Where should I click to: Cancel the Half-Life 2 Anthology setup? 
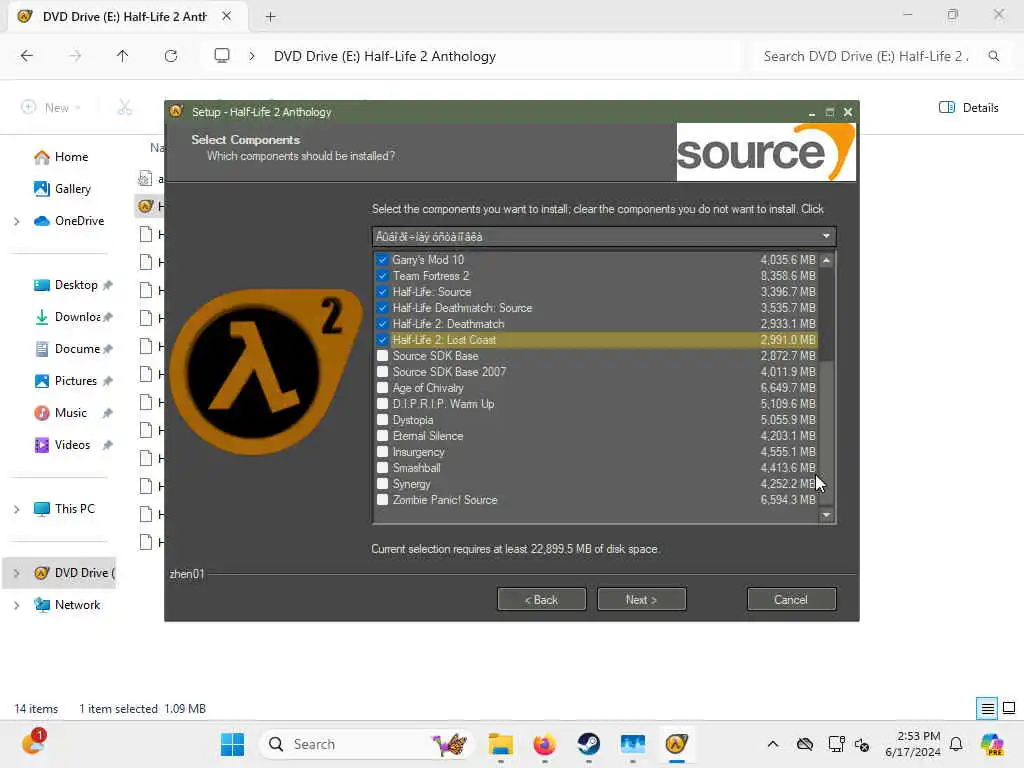click(791, 600)
